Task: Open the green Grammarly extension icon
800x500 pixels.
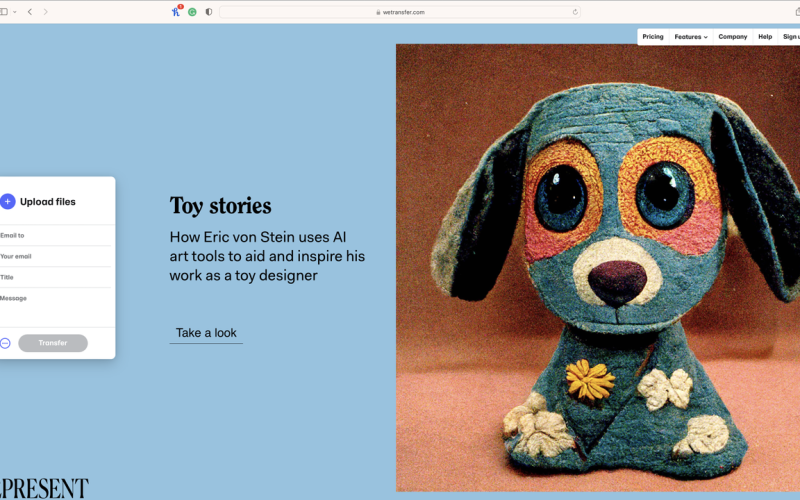Action: click(x=192, y=12)
